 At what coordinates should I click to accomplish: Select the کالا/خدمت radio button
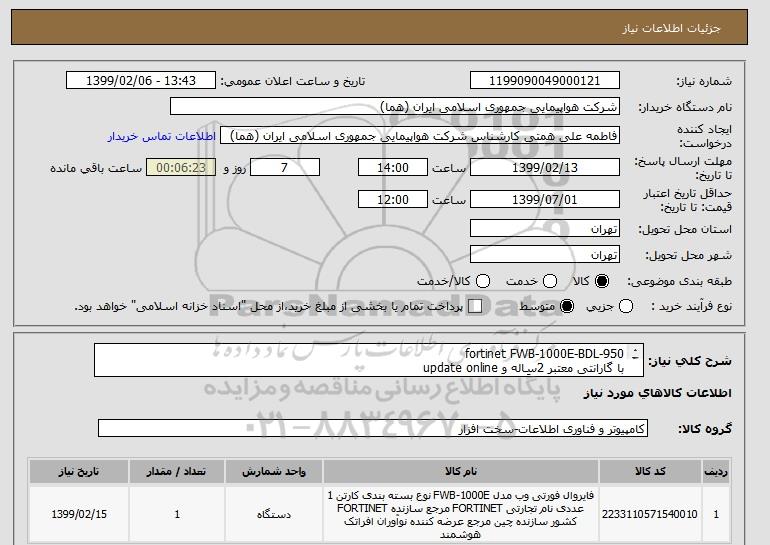[x=483, y=281]
